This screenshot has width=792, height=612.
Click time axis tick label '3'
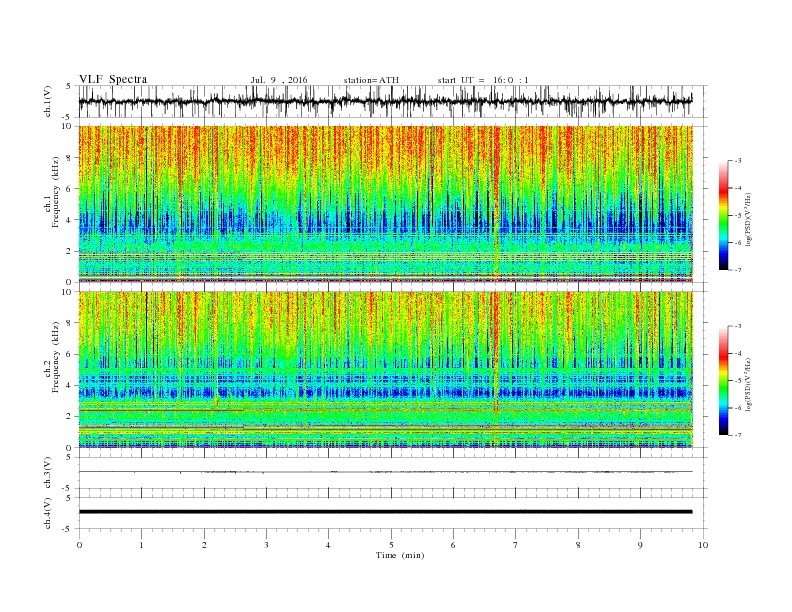(266, 545)
